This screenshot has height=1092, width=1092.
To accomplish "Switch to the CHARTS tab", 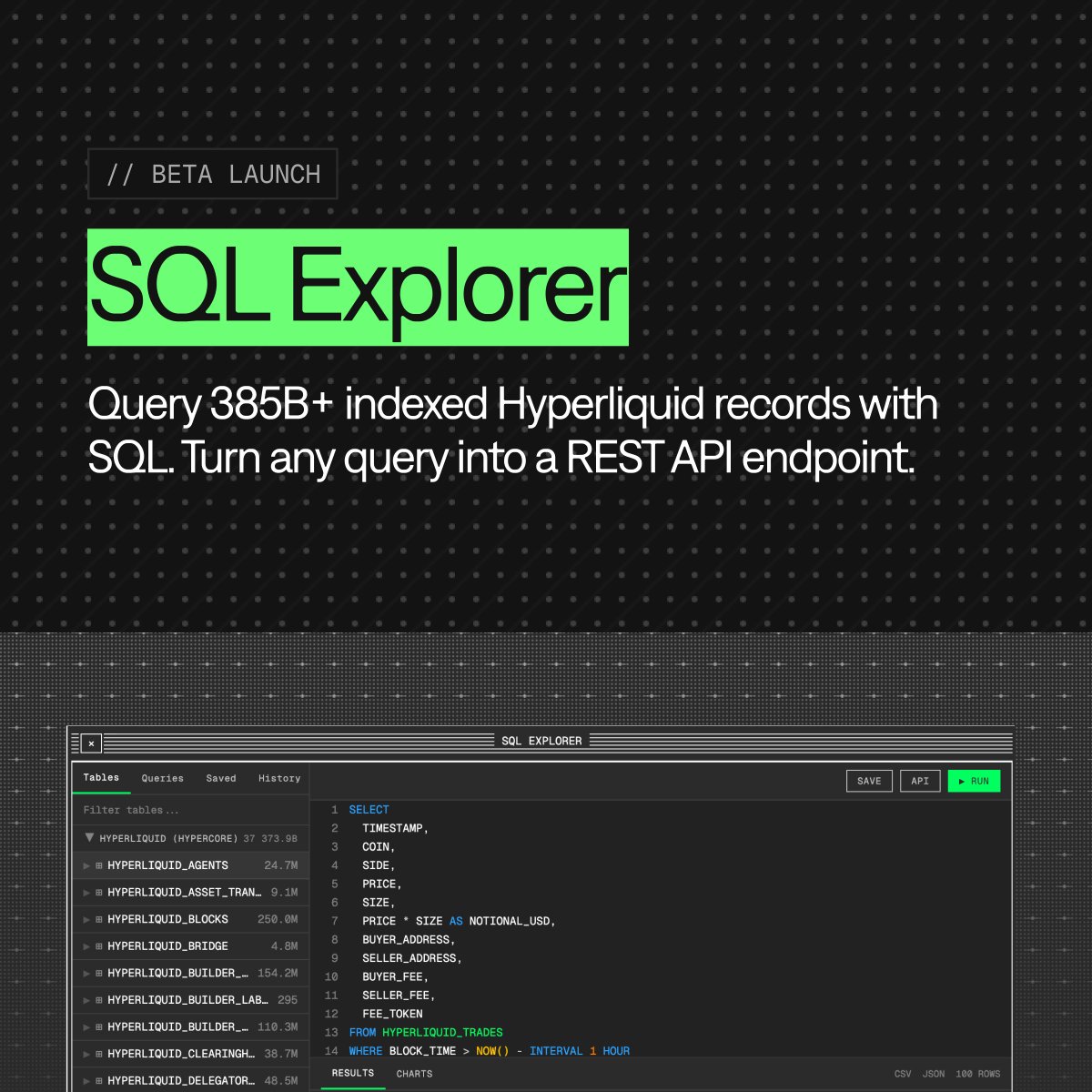I will [415, 1074].
